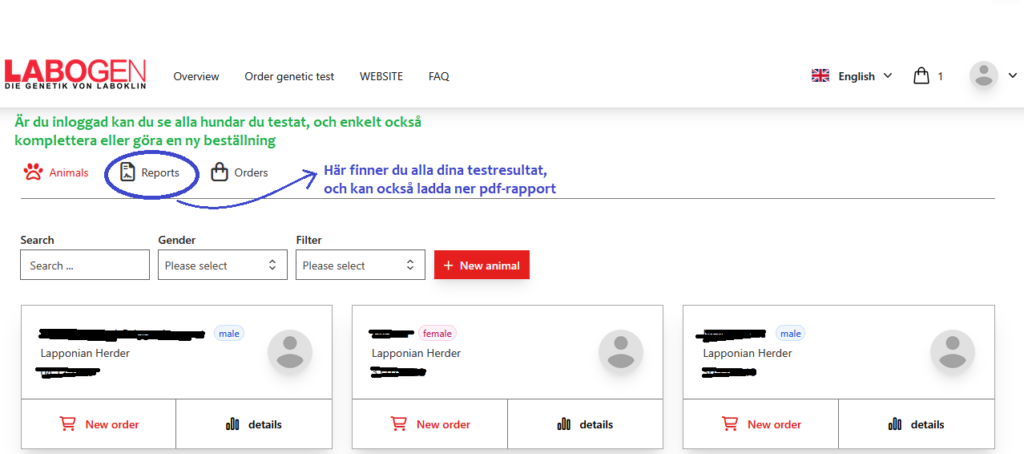This screenshot has height=454, width=1024.
Task: Click the user account avatar in header
Action: point(984,76)
